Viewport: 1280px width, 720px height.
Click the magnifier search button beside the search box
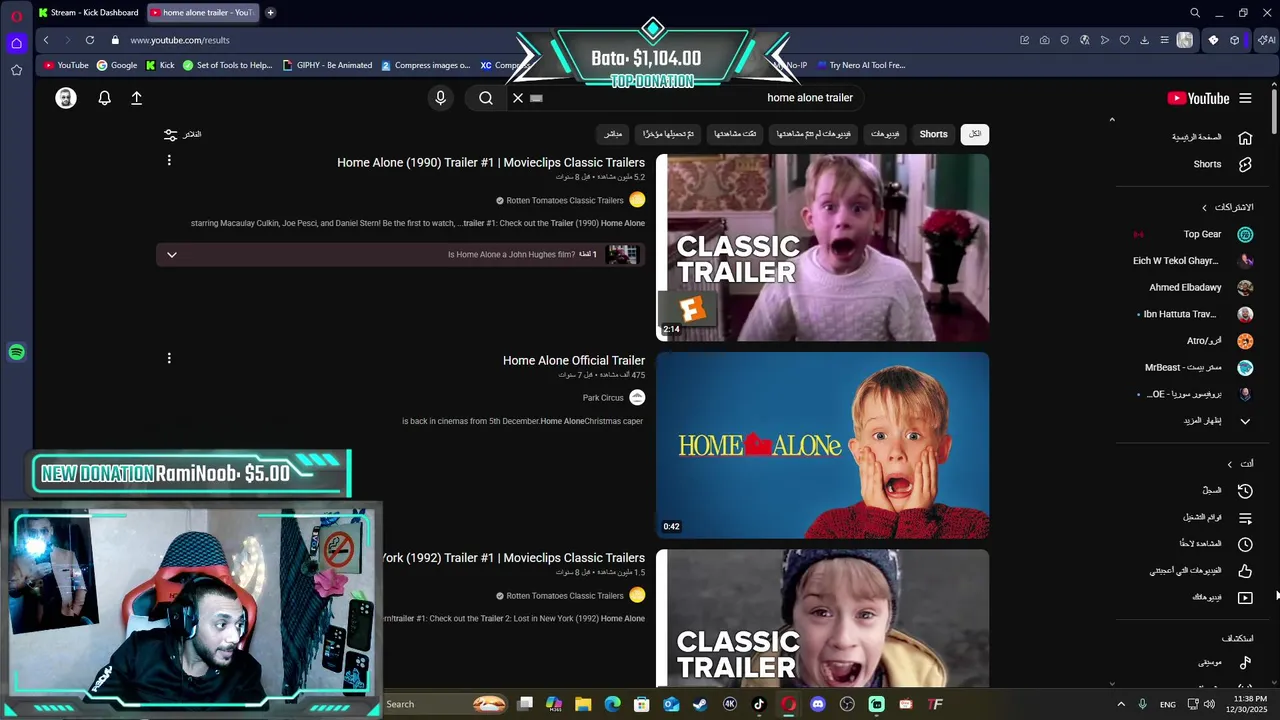[486, 98]
